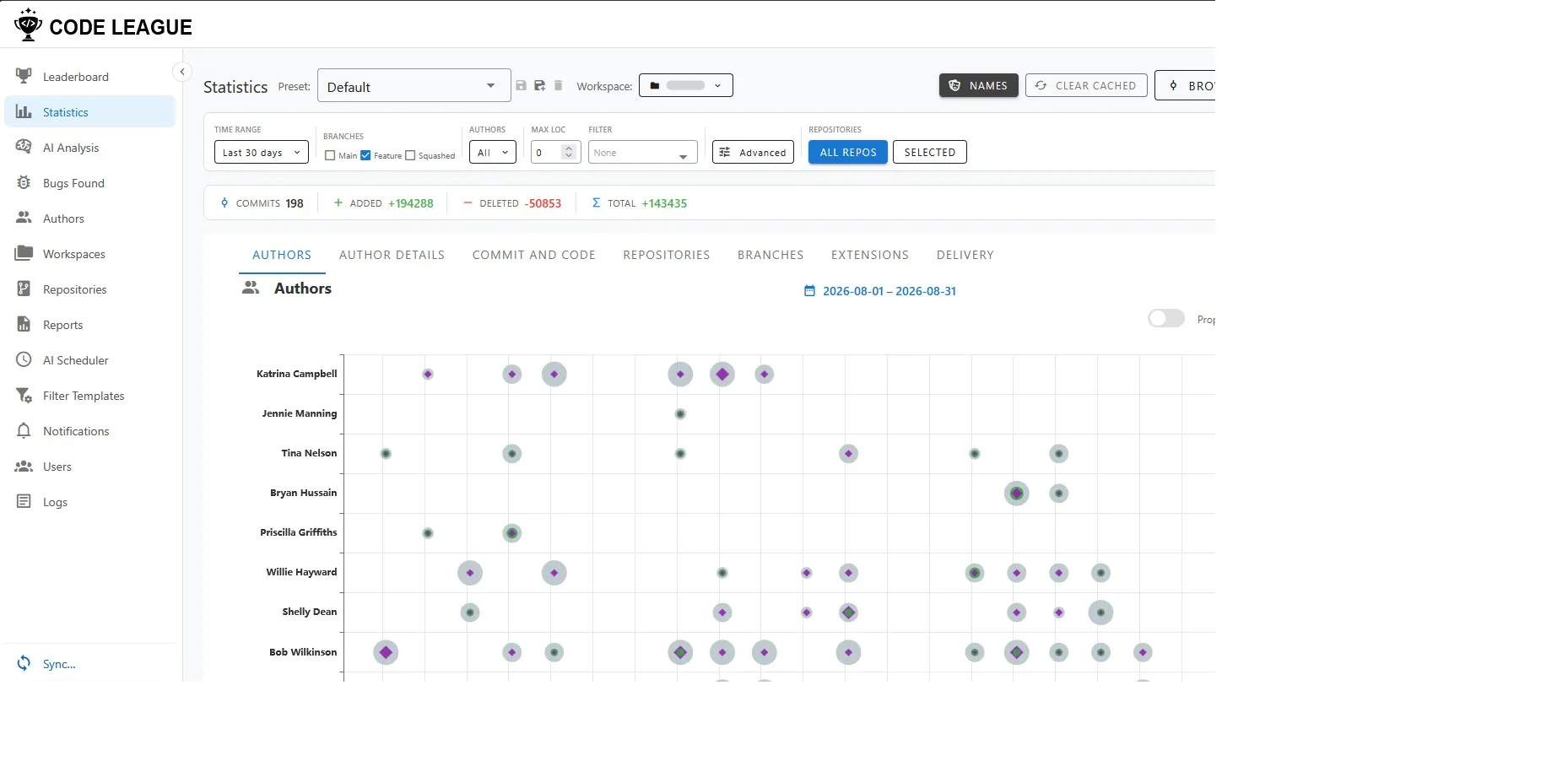The image size is (1568, 777).
Task: Save the current preset with disk icon
Action: 521,86
